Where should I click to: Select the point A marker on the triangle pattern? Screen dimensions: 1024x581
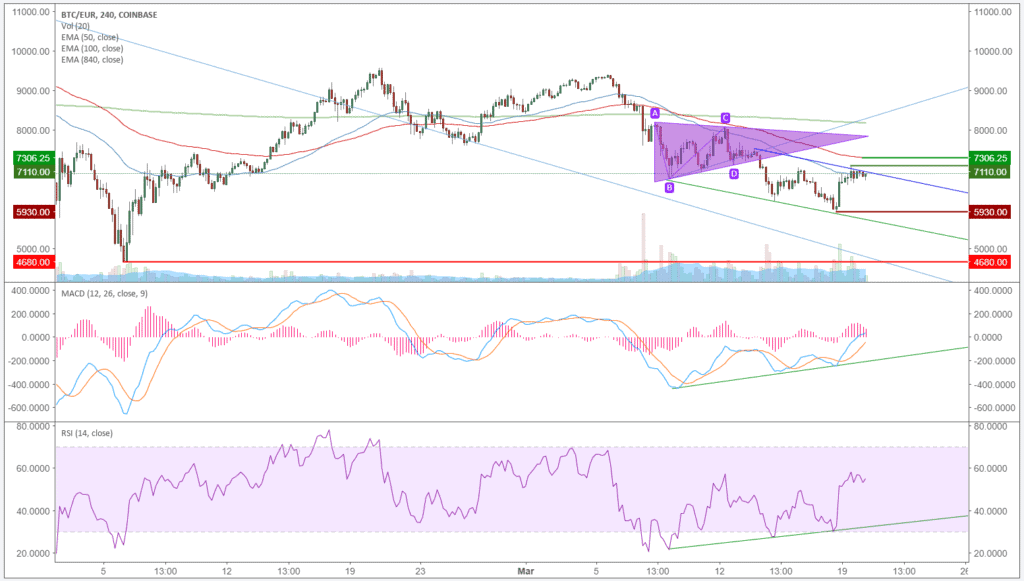click(655, 113)
